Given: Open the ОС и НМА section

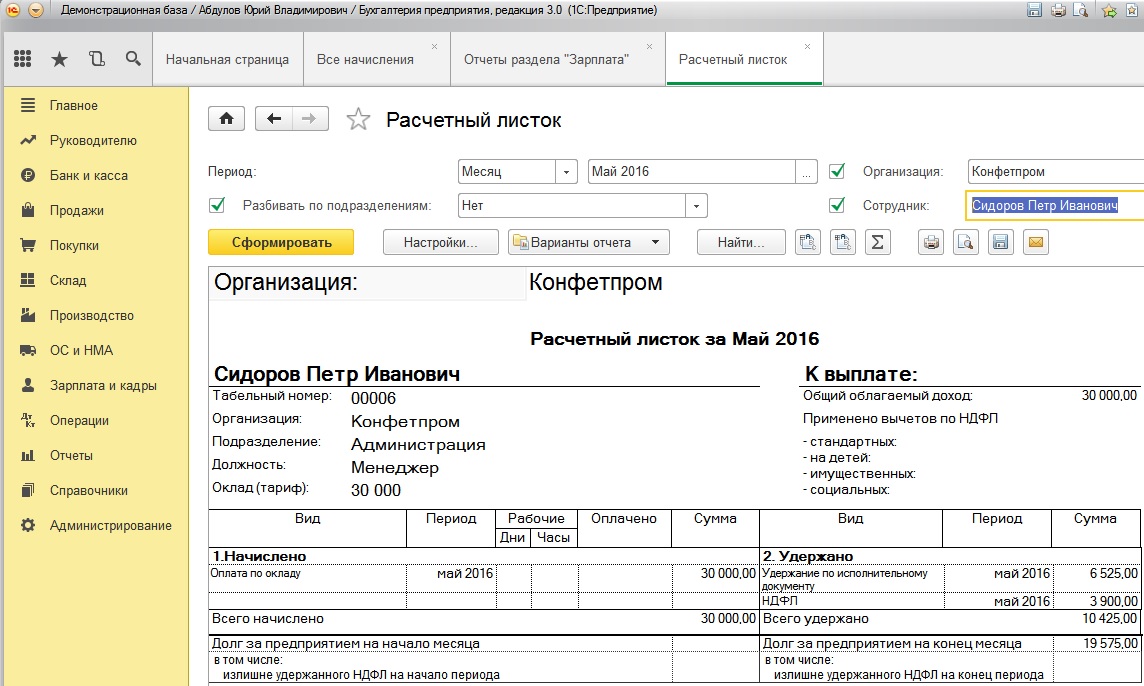Looking at the screenshot, I should [95, 351].
